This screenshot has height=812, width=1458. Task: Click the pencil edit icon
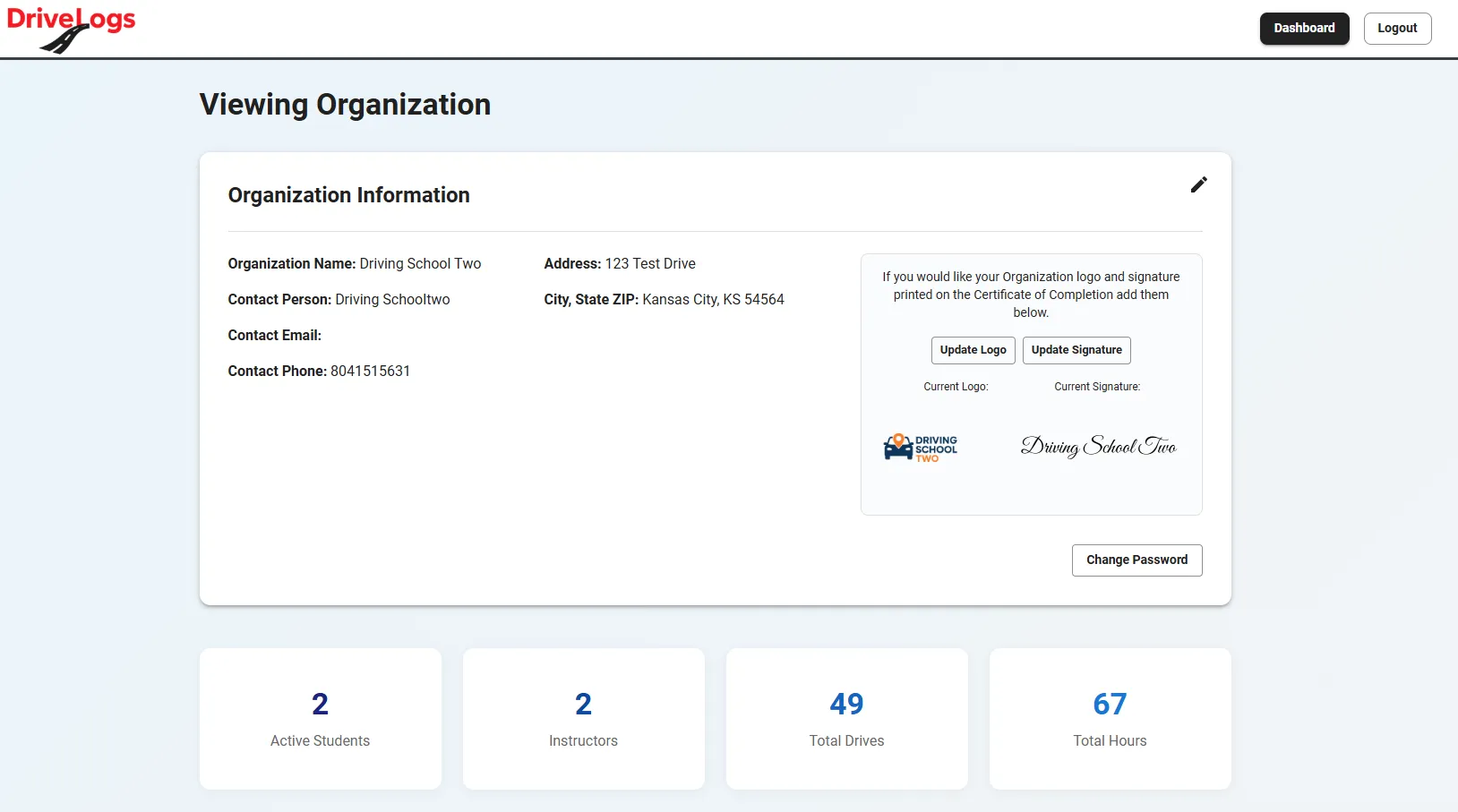click(x=1198, y=184)
